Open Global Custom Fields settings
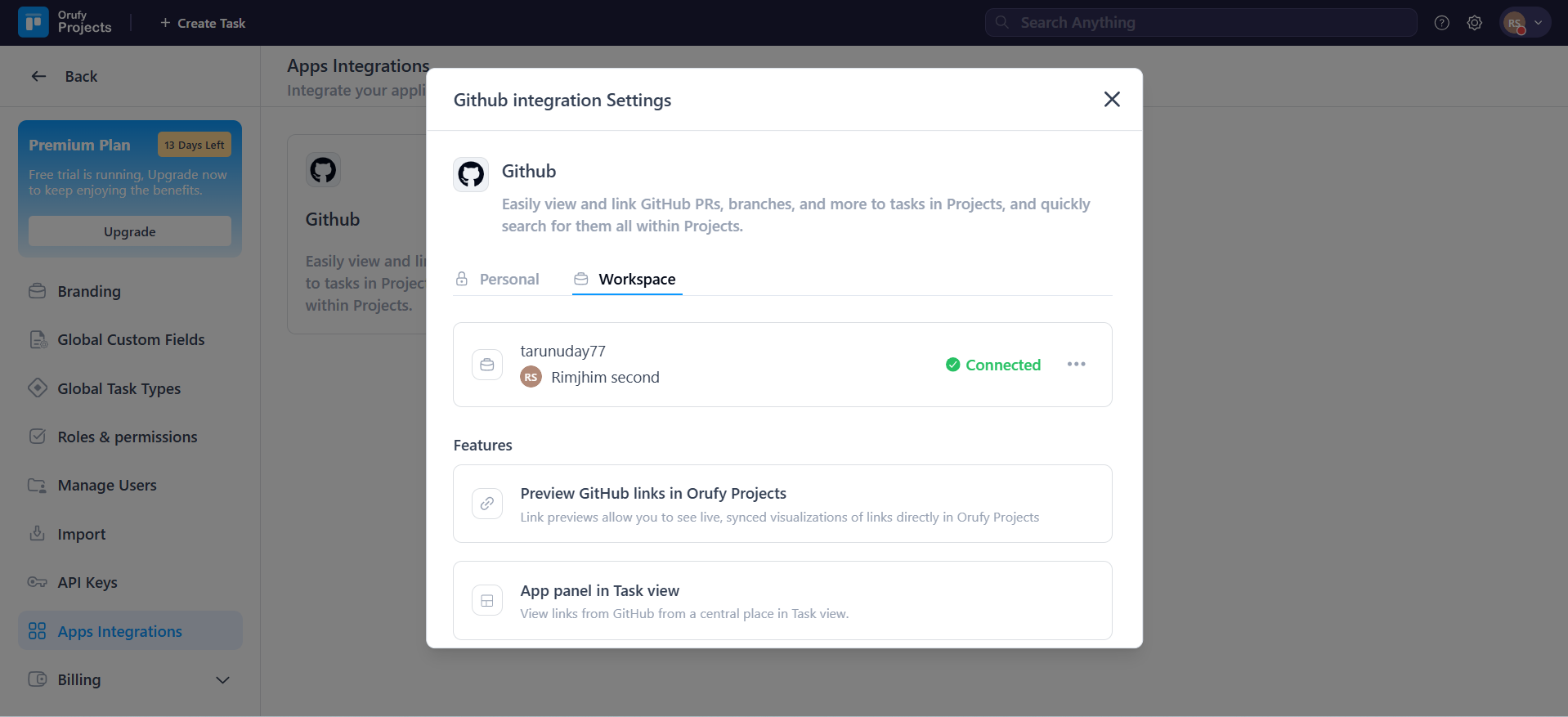Viewport: 1568px width, 717px height. (x=131, y=340)
